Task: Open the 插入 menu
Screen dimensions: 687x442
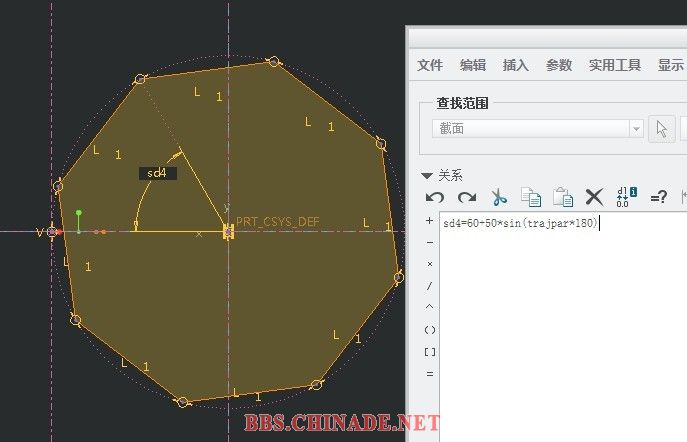Action: tap(516, 65)
